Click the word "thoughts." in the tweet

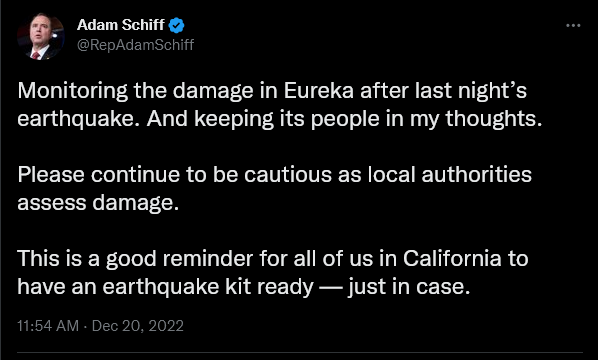tap(494, 120)
